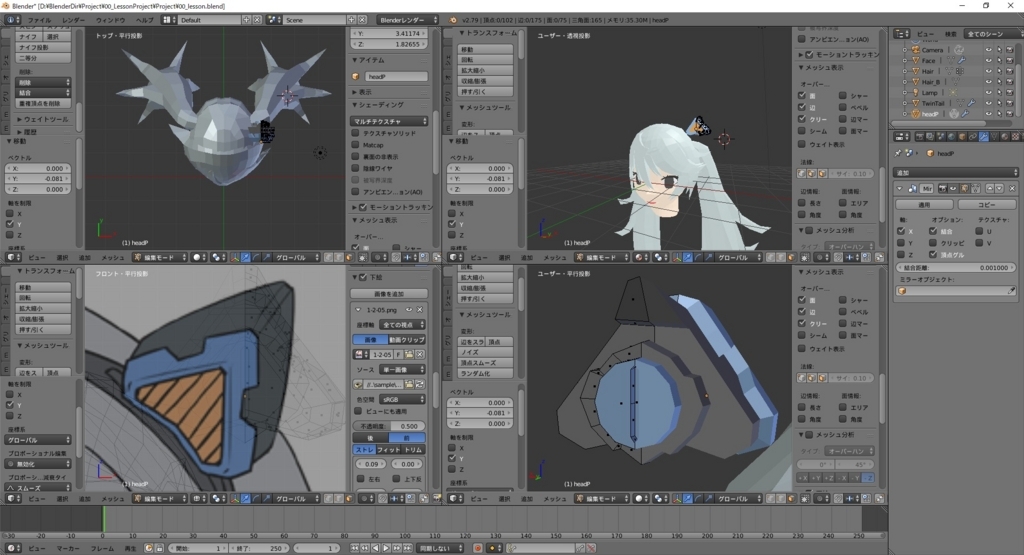Screen dimensions: 1024x555
Task: Open the Default screen layout selector
Action: pyautogui.click(x=167, y=20)
